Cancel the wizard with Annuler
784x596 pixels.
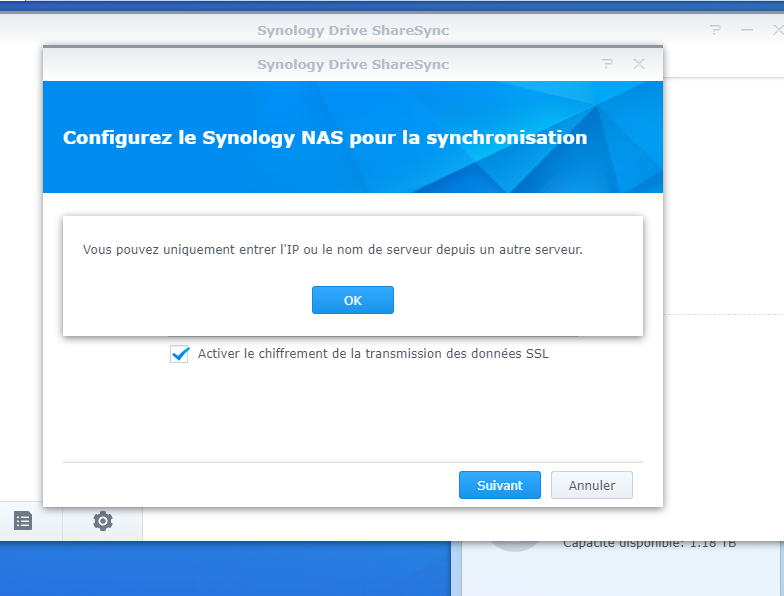[592, 485]
